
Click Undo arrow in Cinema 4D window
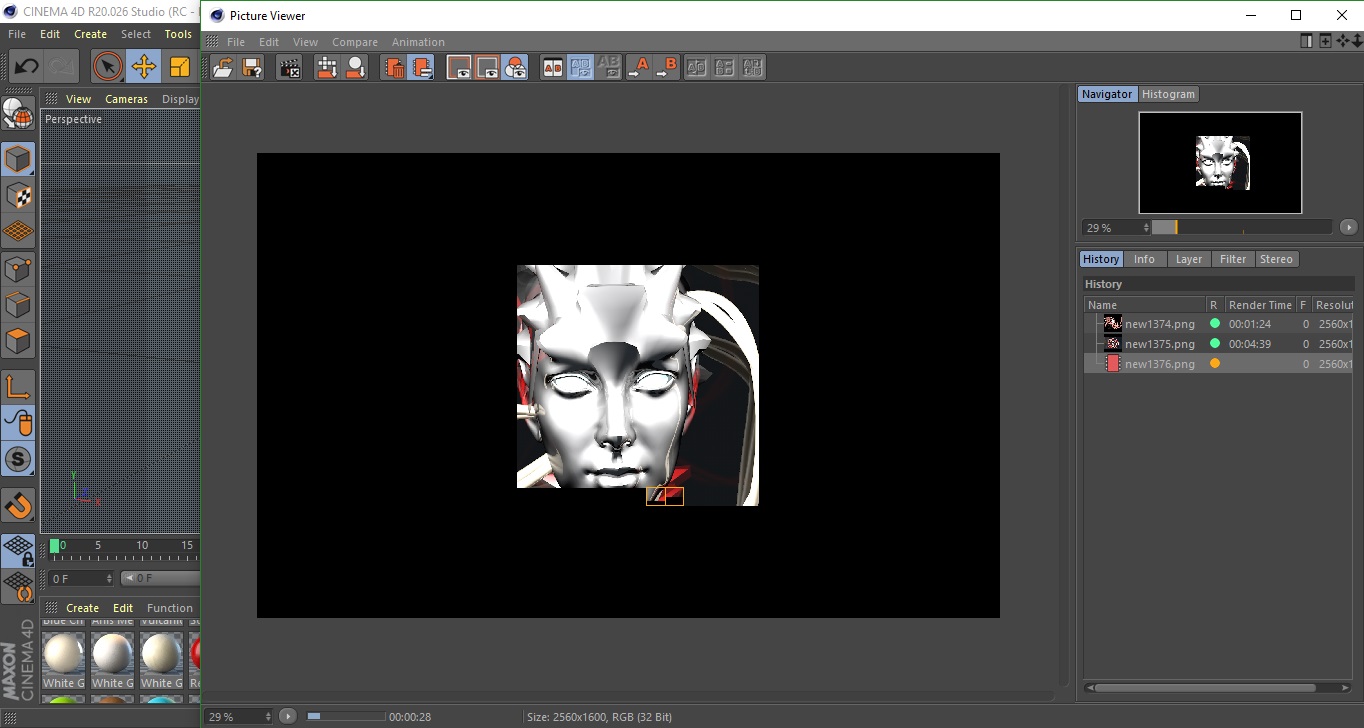pos(26,67)
